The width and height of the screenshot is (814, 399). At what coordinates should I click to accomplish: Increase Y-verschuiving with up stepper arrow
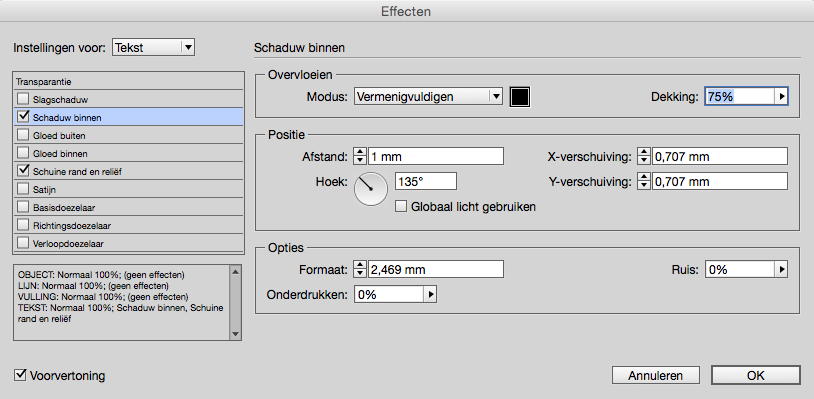pyautogui.click(x=644, y=177)
